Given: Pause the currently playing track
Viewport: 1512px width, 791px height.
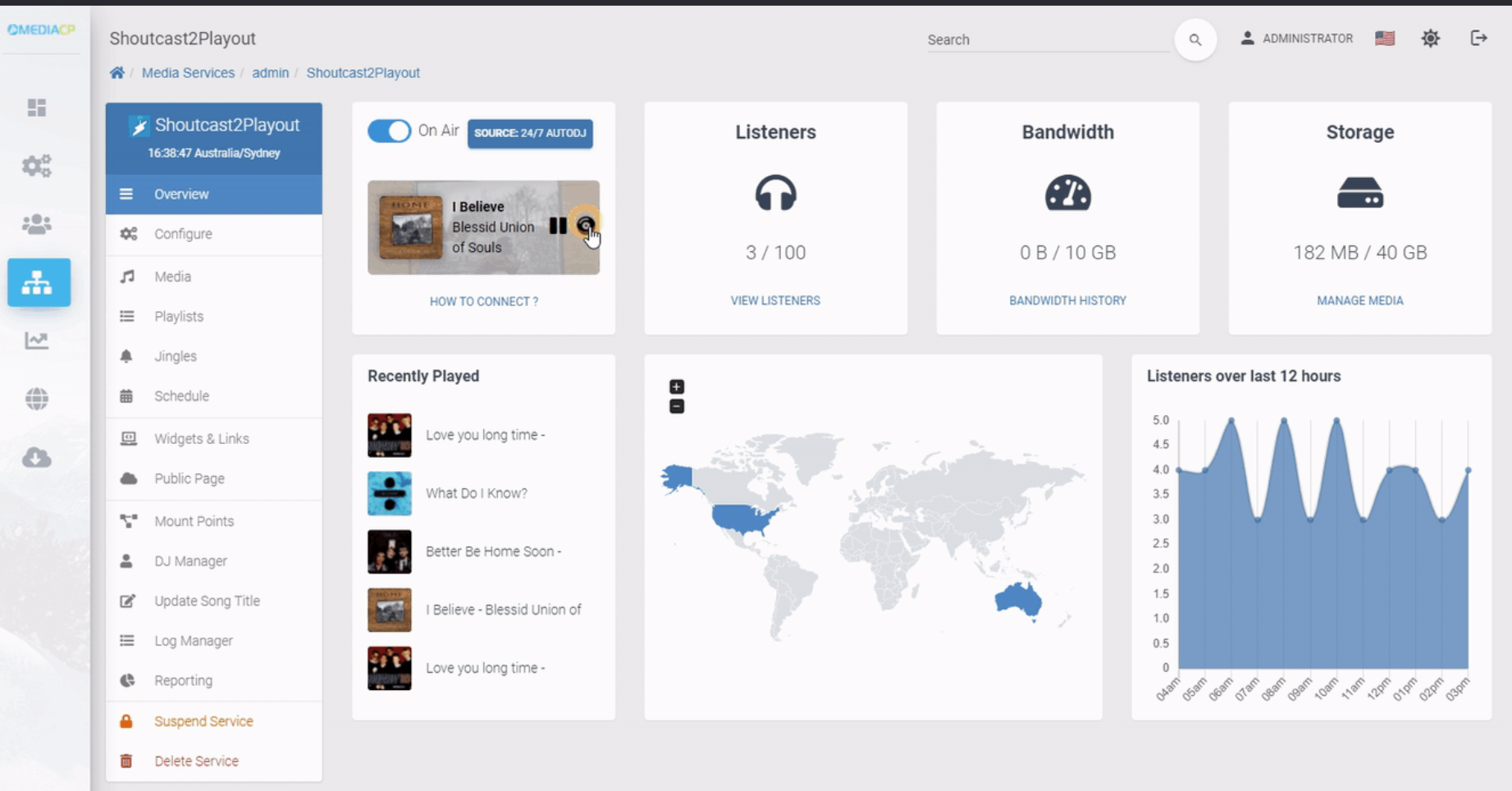Looking at the screenshot, I should click(558, 226).
